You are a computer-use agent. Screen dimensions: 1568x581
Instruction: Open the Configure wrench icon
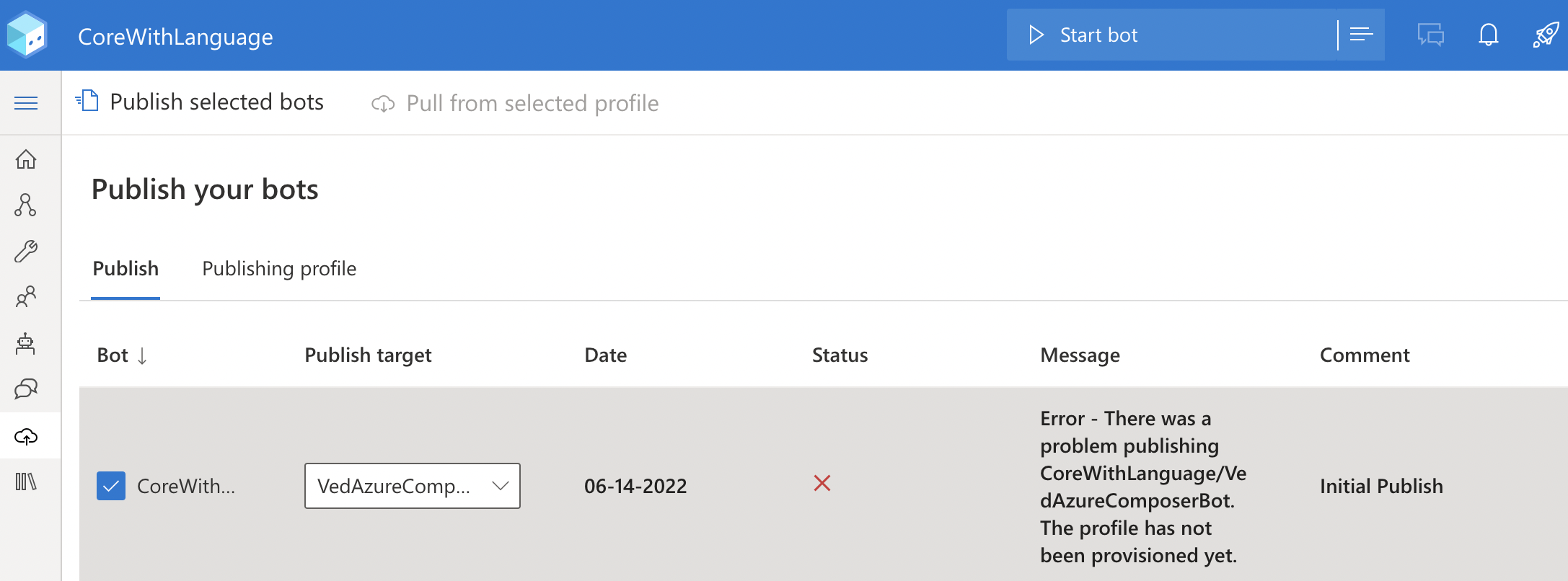click(x=26, y=251)
